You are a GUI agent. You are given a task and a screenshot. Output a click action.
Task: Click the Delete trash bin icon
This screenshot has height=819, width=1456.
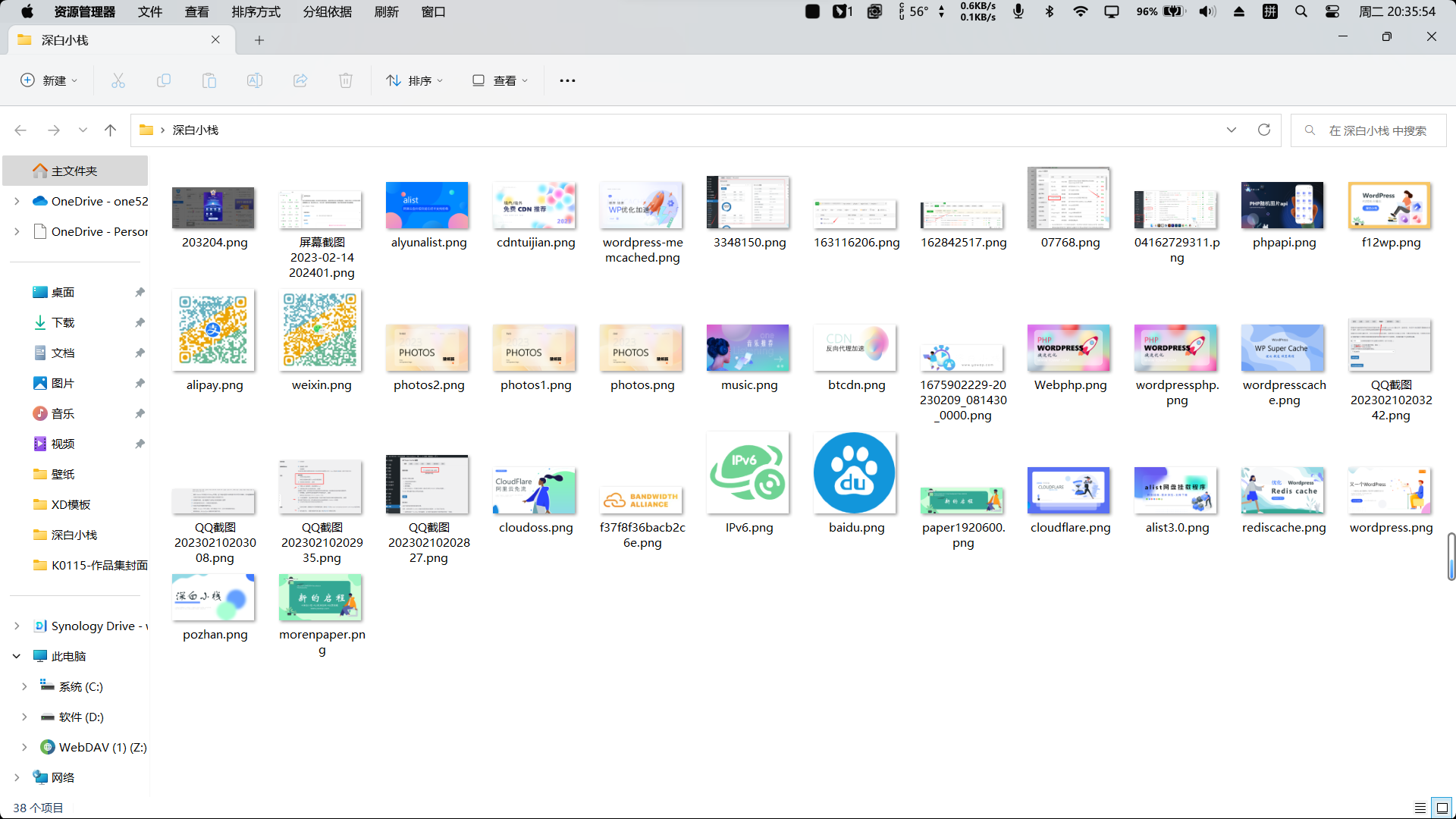click(346, 80)
